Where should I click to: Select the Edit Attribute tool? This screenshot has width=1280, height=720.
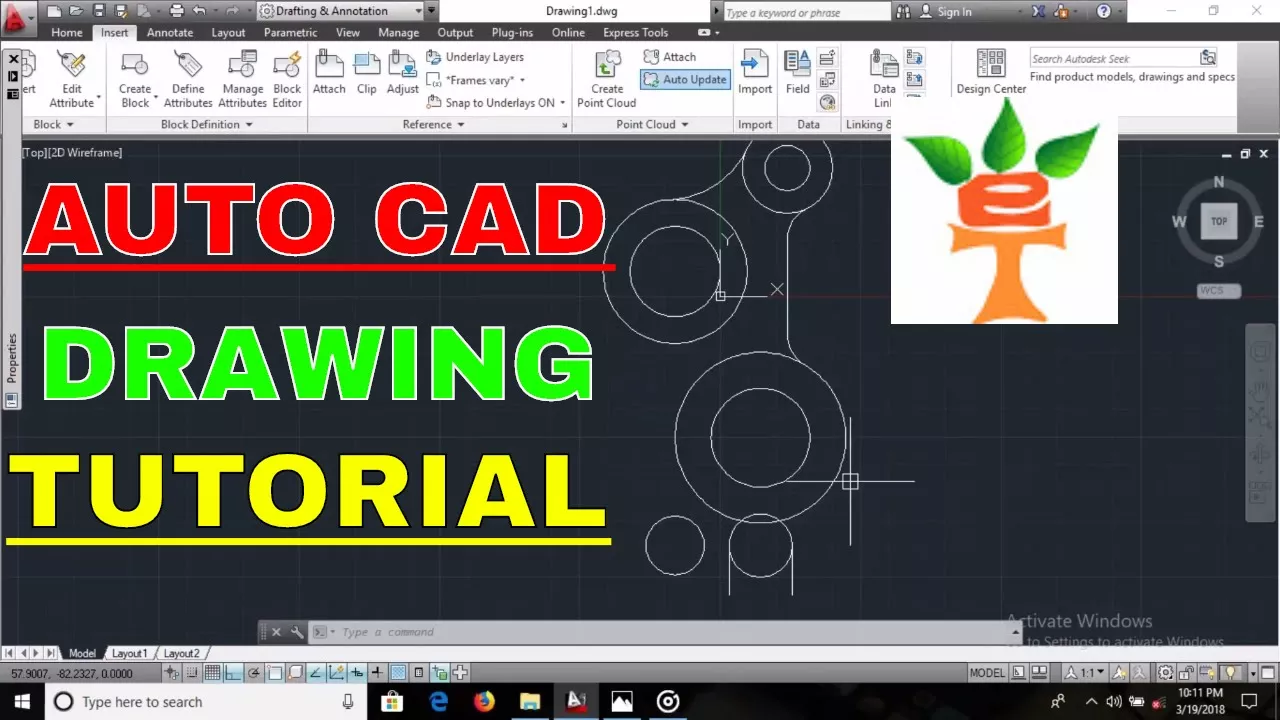[x=72, y=78]
